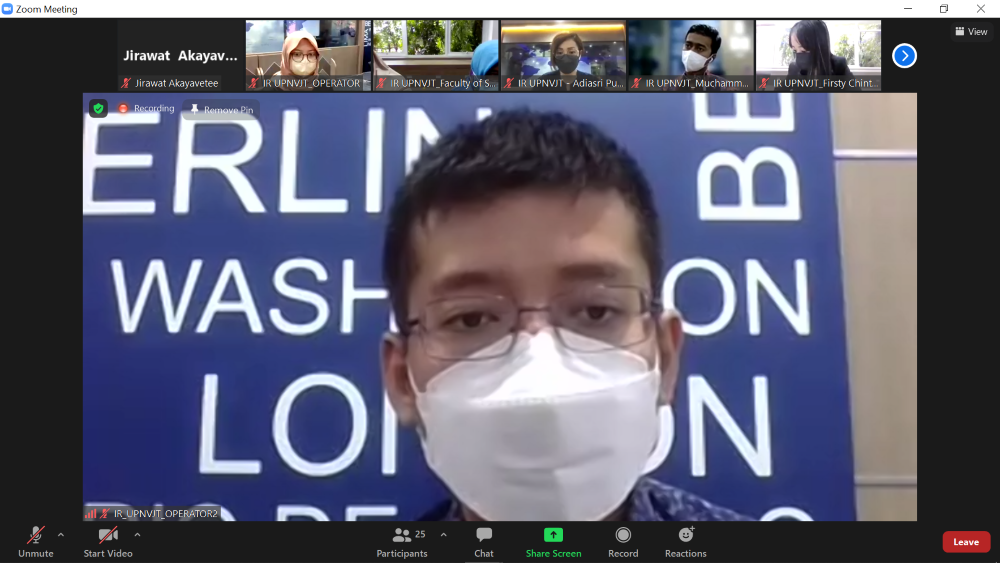The width and height of the screenshot is (1000, 563).
Task: Click the green encryption shield icon
Action: 98,108
